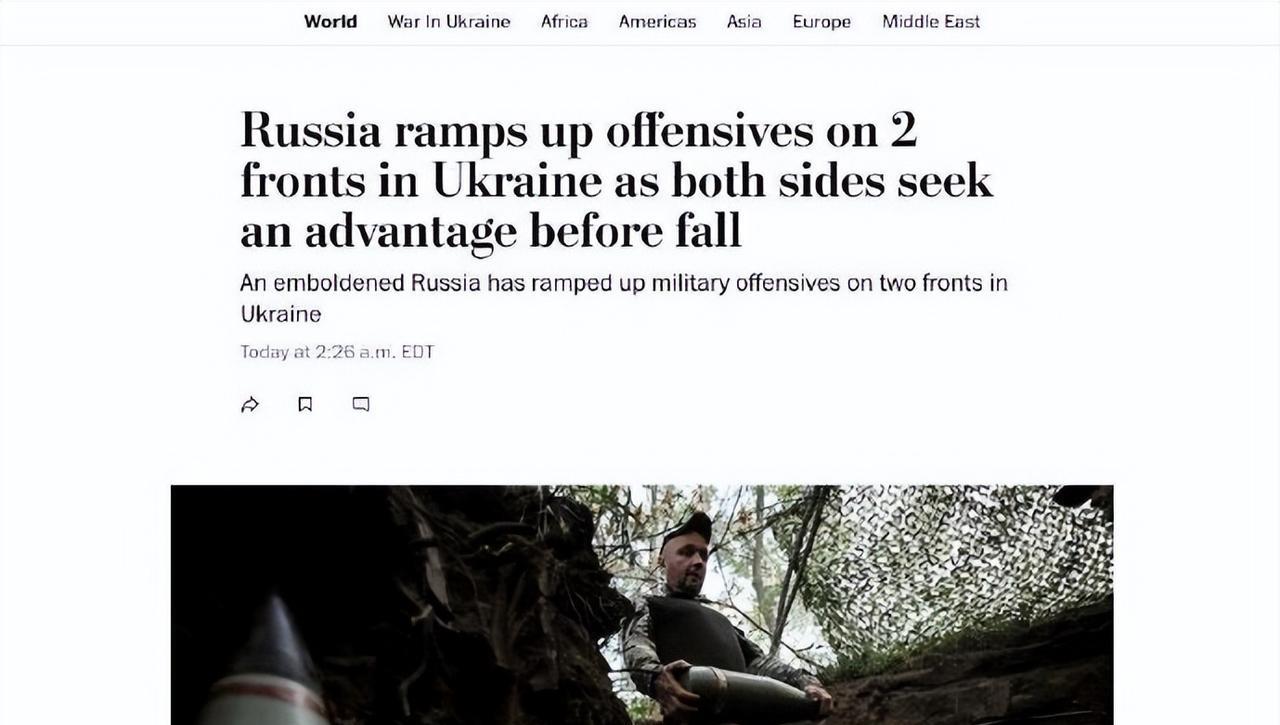Click the artillery shell the soldier holds
Image resolution: width=1280 pixels, height=725 pixels.
[747, 690]
